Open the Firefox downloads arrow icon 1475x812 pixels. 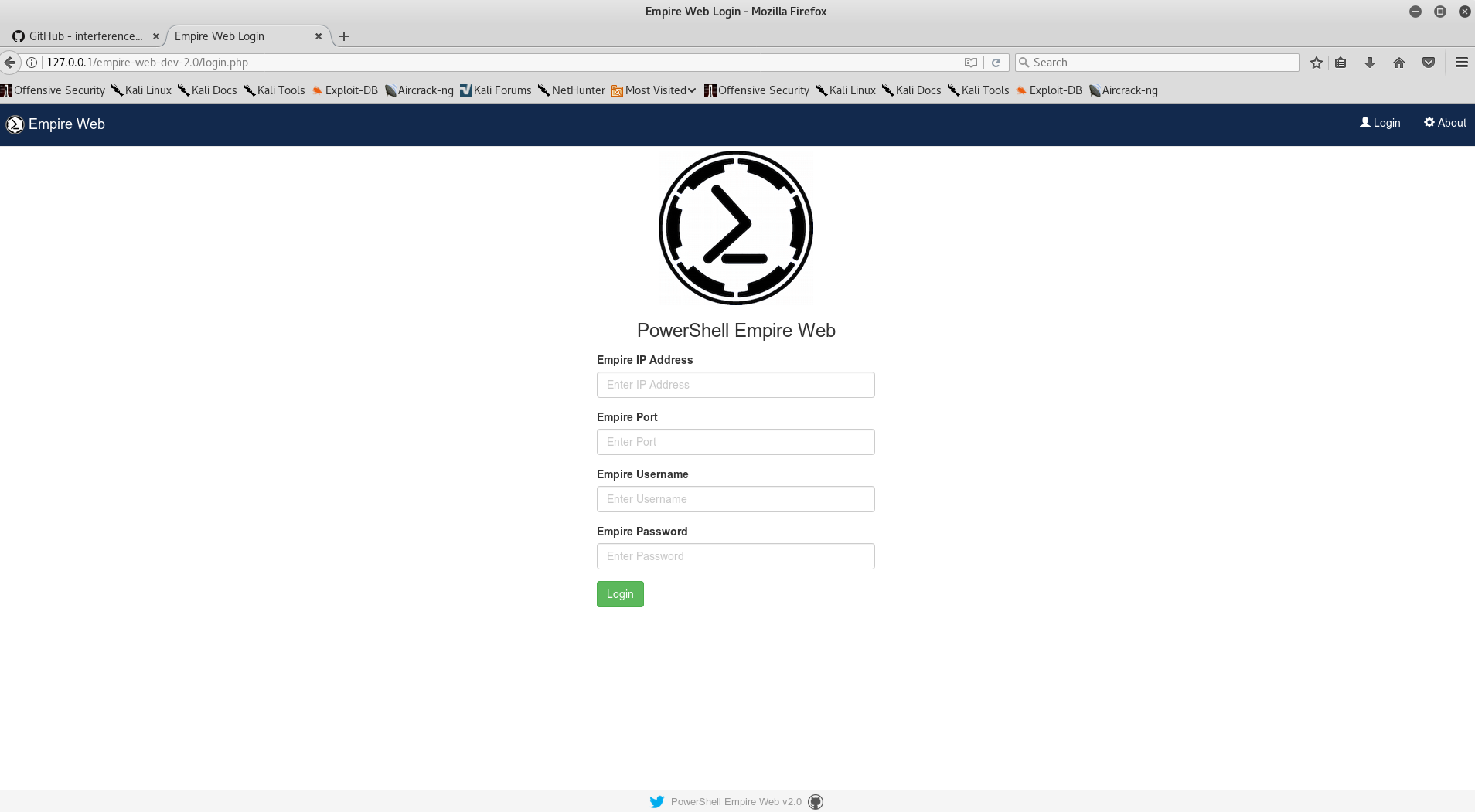pos(1369,63)
